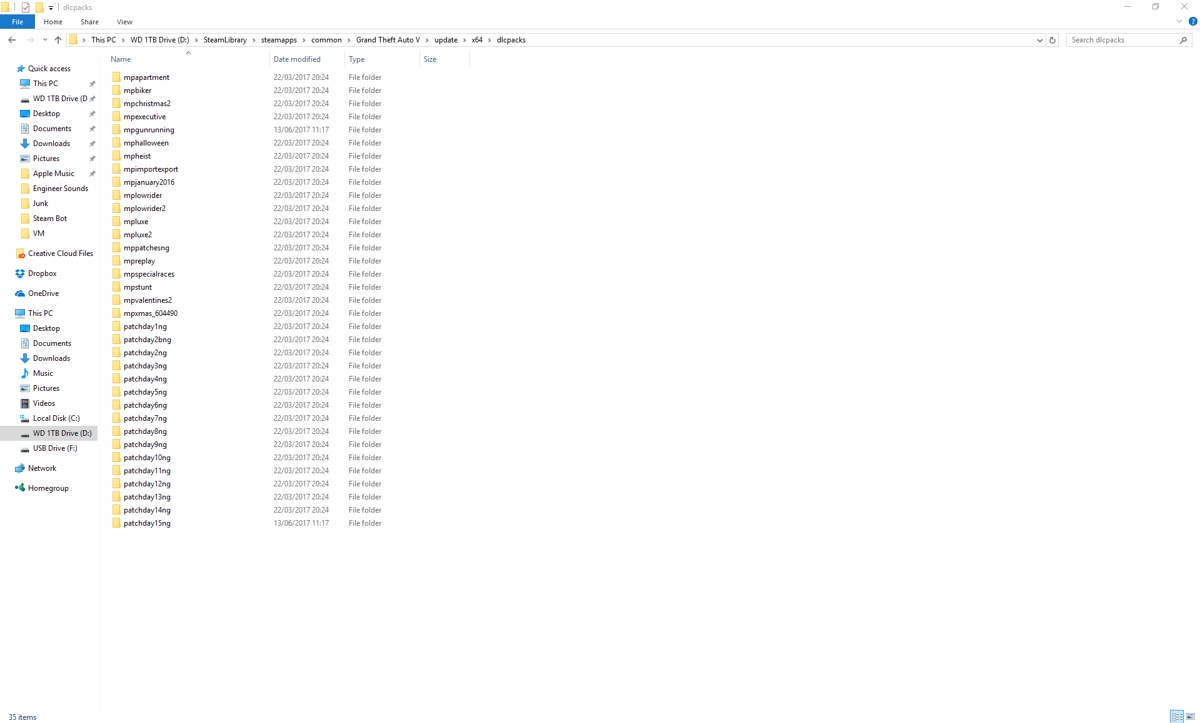Open the address bar history dropdown arrow

1039,40
